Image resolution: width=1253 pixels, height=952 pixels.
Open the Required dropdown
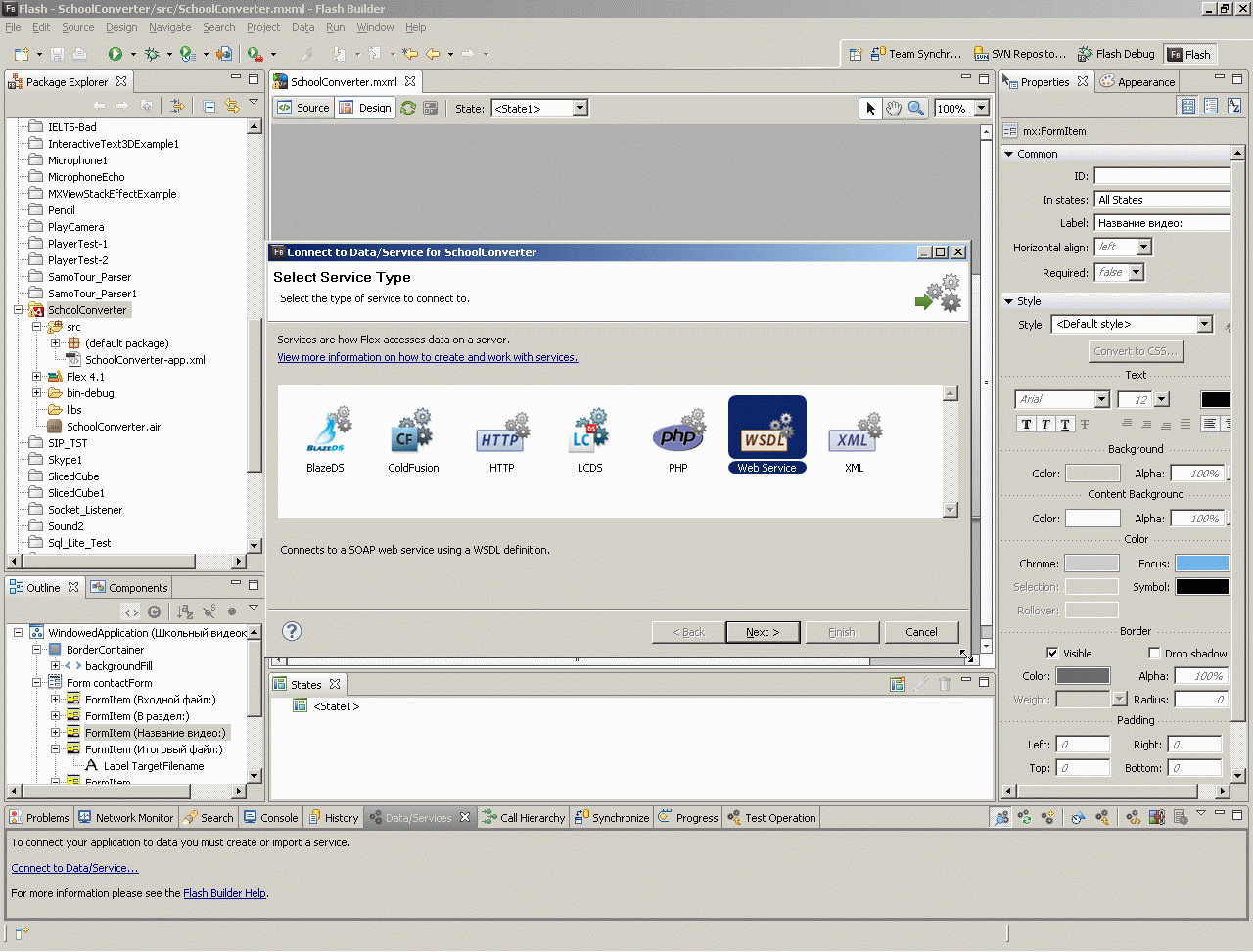click(x=1136, y=272)
